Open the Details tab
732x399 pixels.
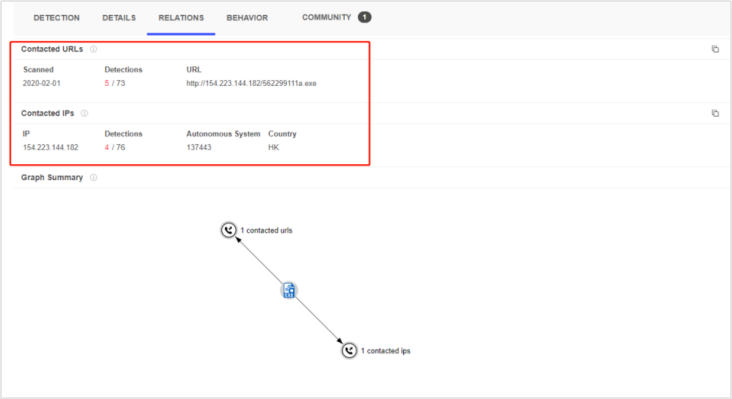(x=119, y=18)
